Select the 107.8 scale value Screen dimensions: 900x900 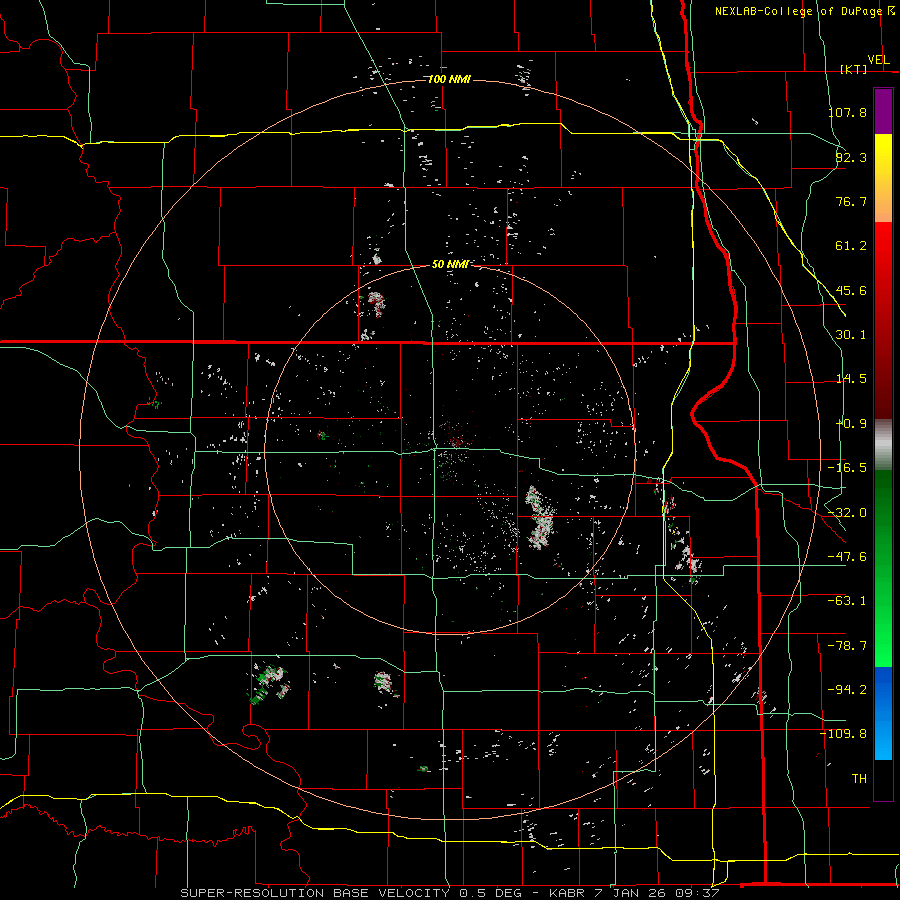(x=847, y=112)
